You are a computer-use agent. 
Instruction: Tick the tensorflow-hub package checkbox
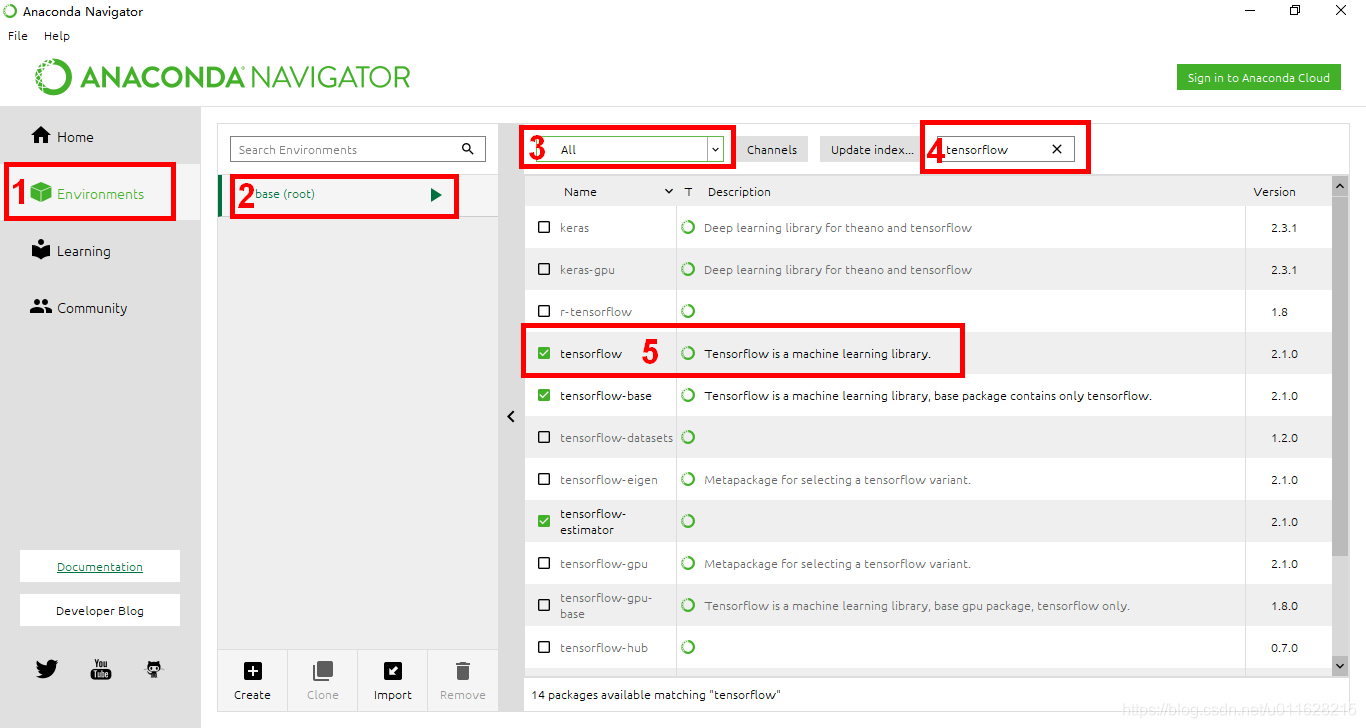point(544,647)
